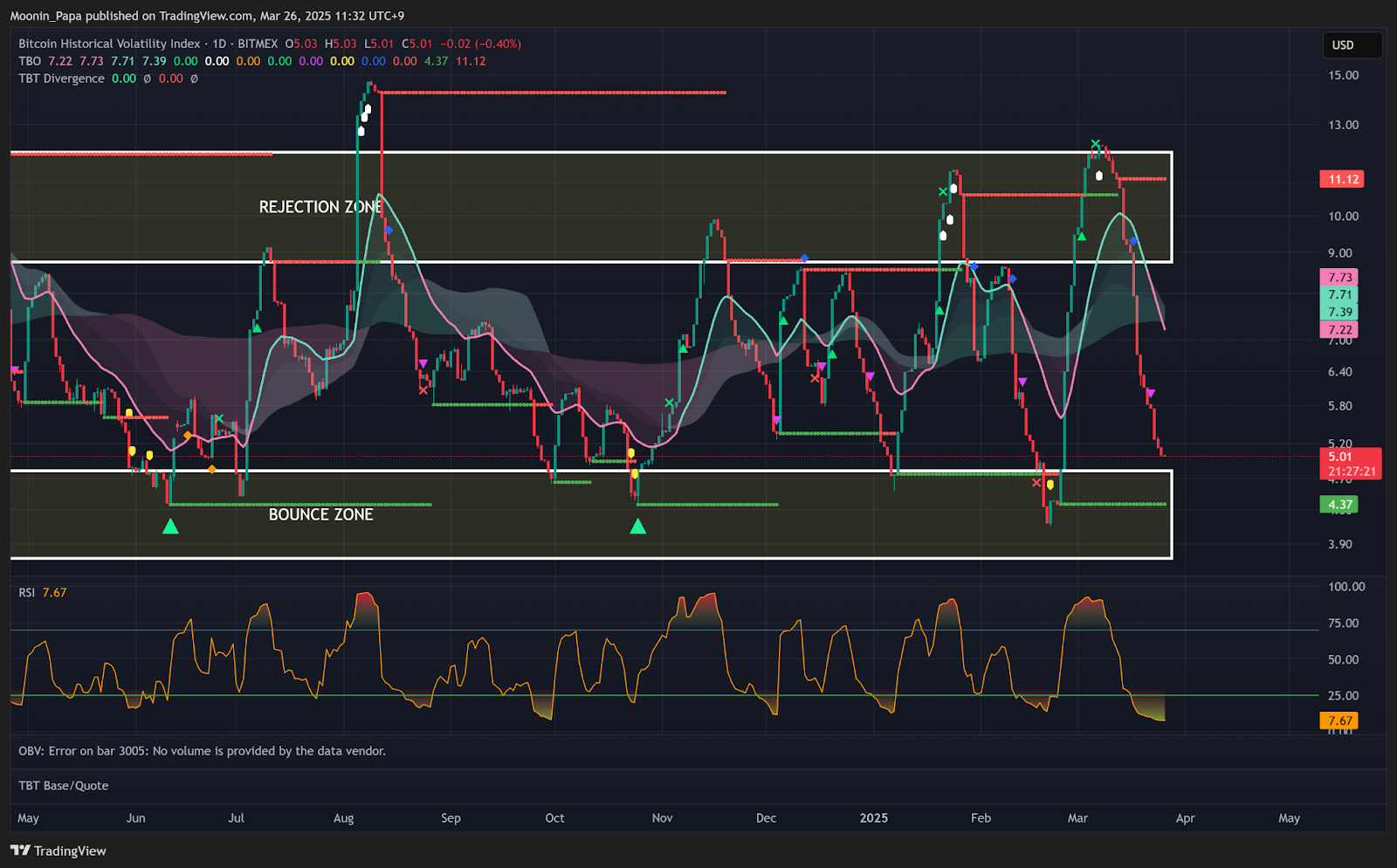Click the pink 7.22 price scale label
1397x868 pixels.
pos(1339,329)
